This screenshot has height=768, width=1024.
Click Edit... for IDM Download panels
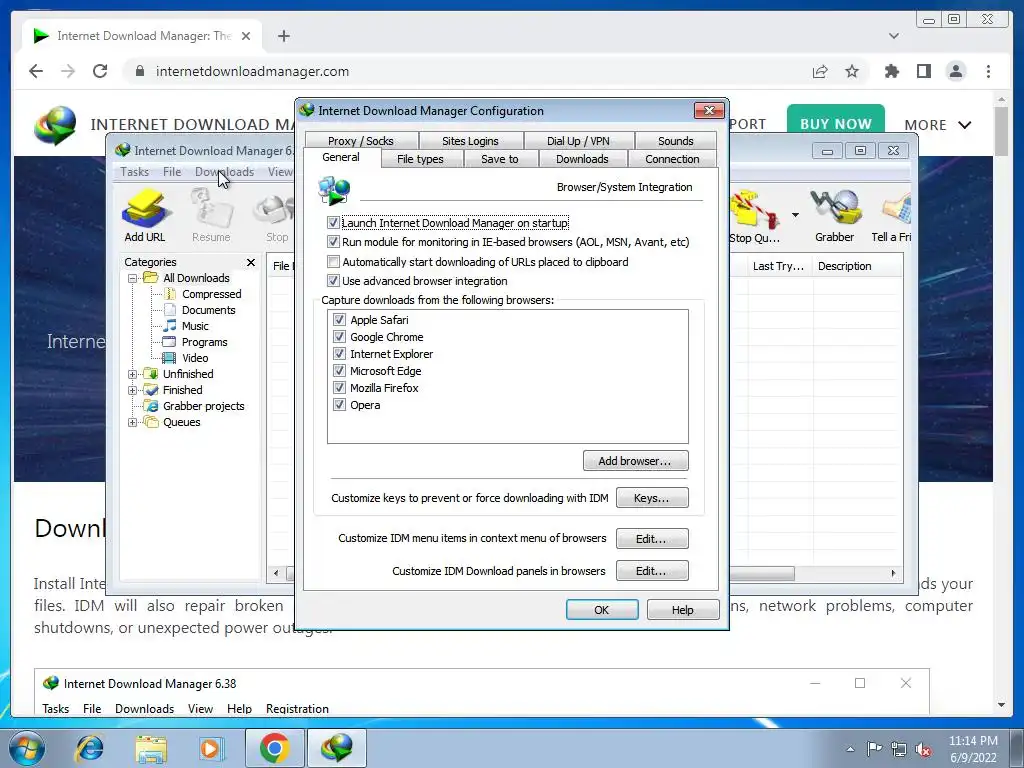(652, 571)
